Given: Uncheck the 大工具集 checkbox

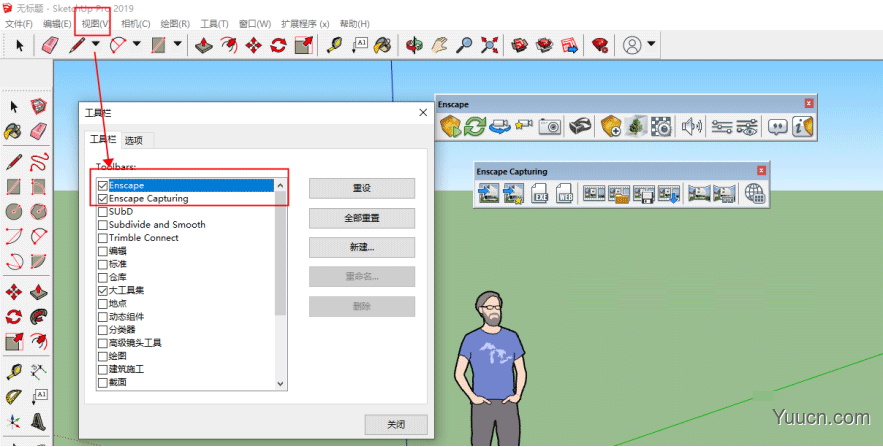Looking at the screenshot, I should (102, 290).
